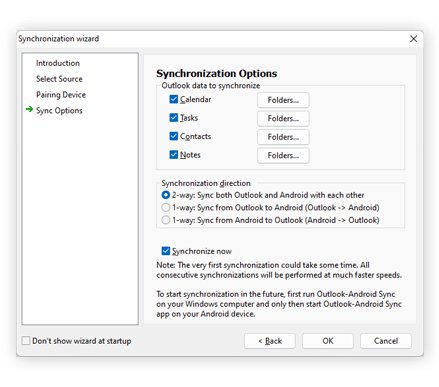The image size is (439, 387).
Task: Close the Synchronization wizard window
Action: point(413,39)
